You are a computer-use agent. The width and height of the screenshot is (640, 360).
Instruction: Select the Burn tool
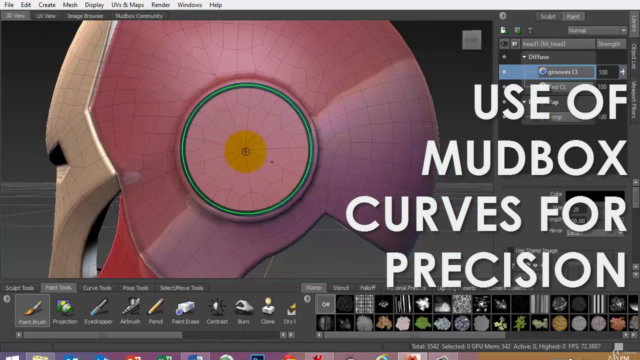tap(243, 311)
